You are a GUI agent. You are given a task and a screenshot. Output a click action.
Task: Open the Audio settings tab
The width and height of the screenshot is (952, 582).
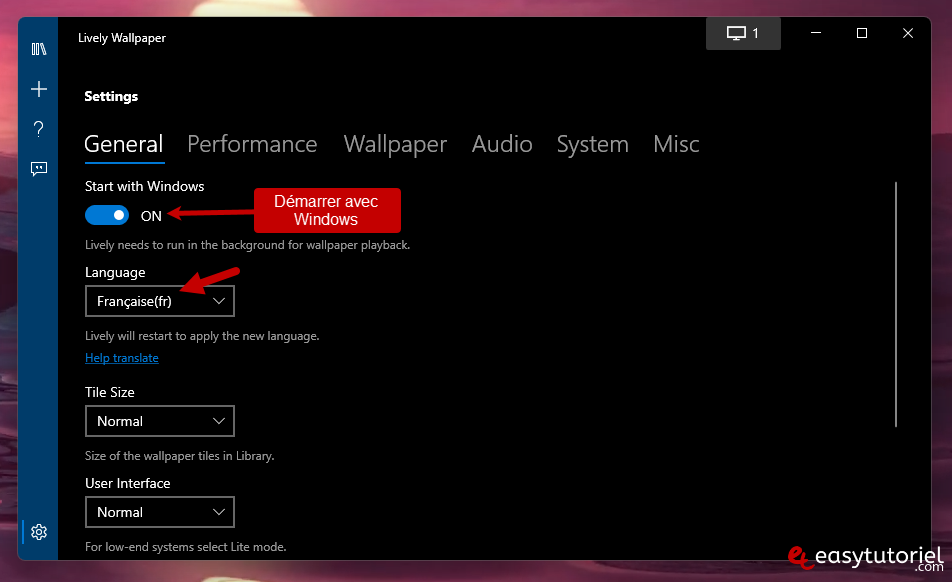(502, 144)
